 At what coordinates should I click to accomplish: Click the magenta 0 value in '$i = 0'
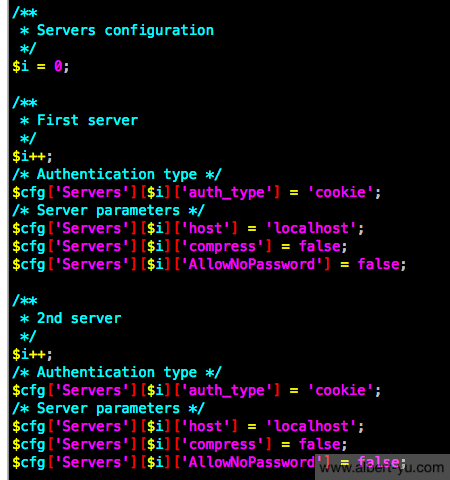tap(58, 66)
